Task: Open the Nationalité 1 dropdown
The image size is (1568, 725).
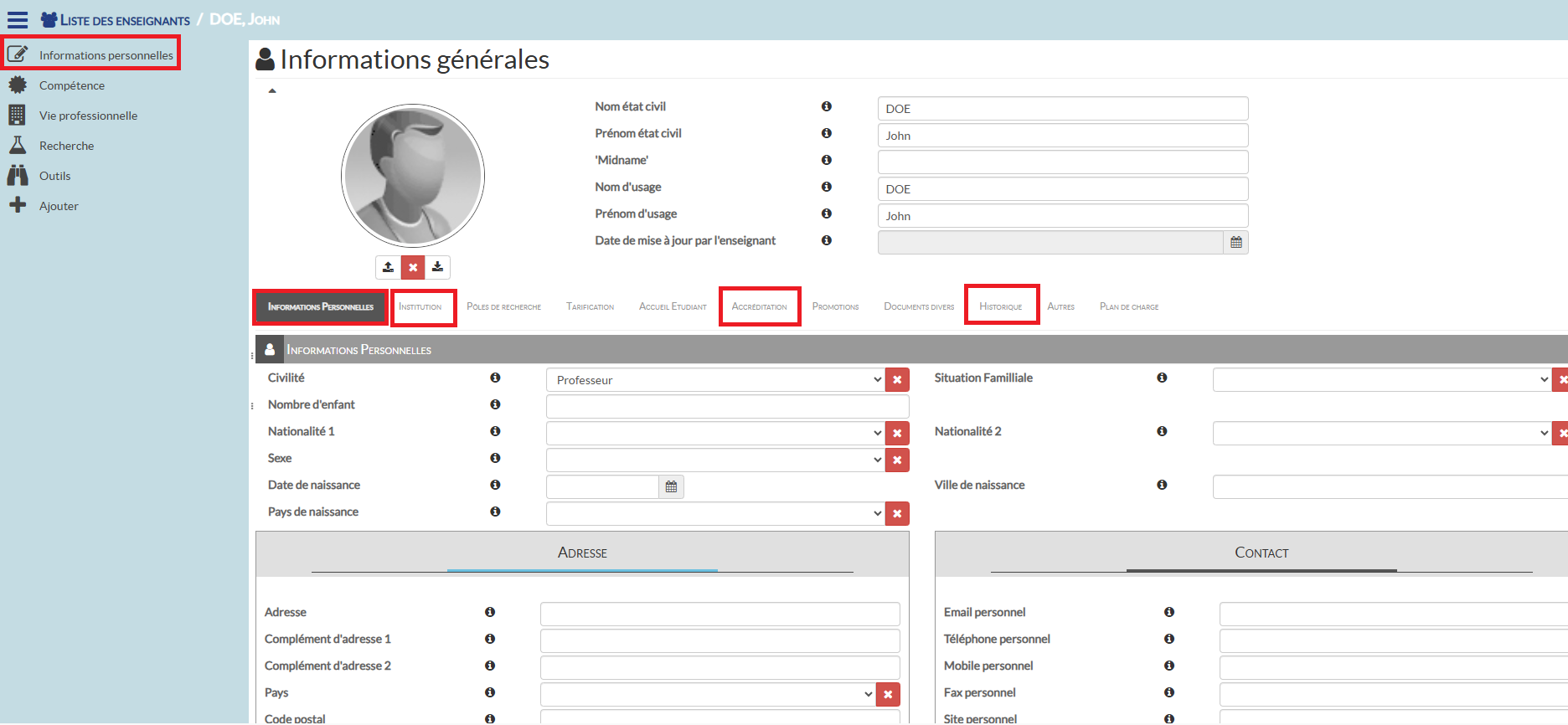Action: click(x=715, y=434)
